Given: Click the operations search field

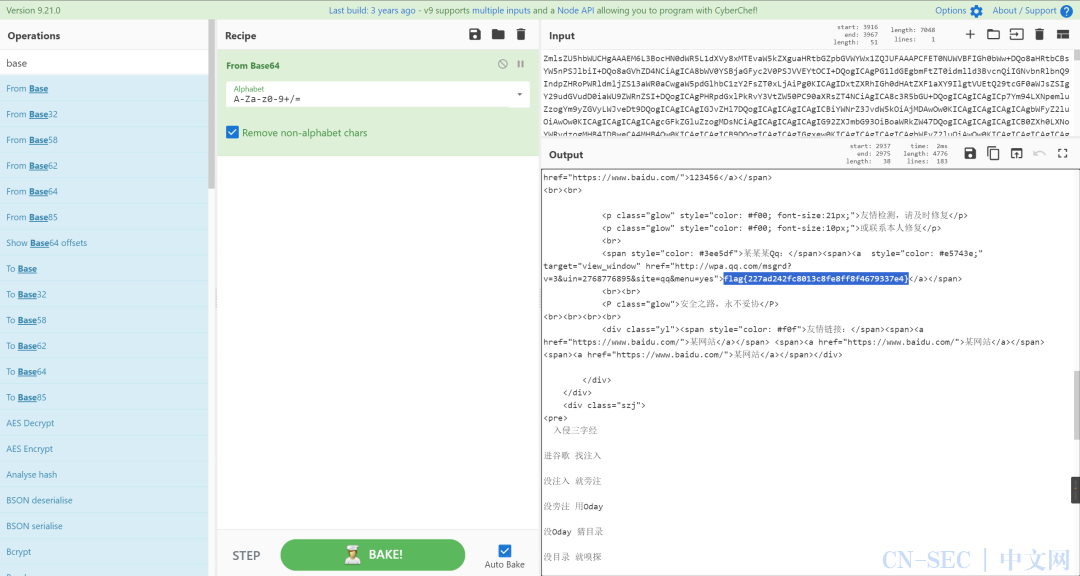Looking at the screenshot, I should 105,63.
